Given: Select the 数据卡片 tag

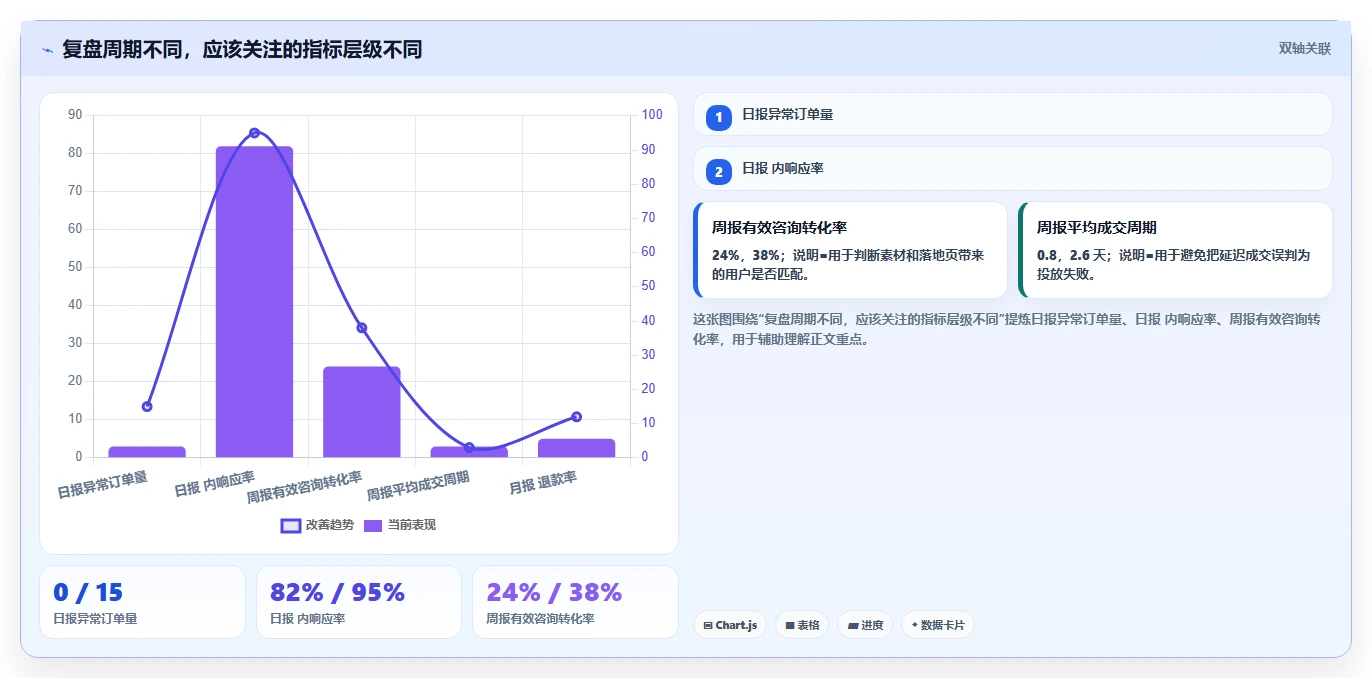Looking at the screenshot, I should (938, 625).
